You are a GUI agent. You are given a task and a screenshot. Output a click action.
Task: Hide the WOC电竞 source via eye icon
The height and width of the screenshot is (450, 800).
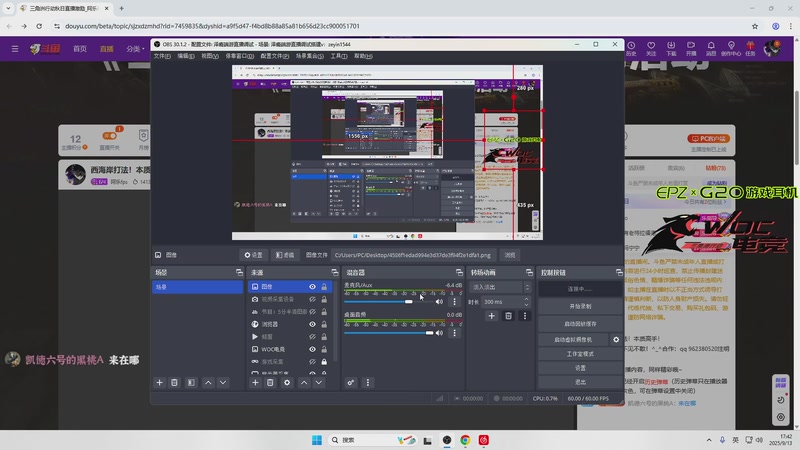(x=312, y=349)
